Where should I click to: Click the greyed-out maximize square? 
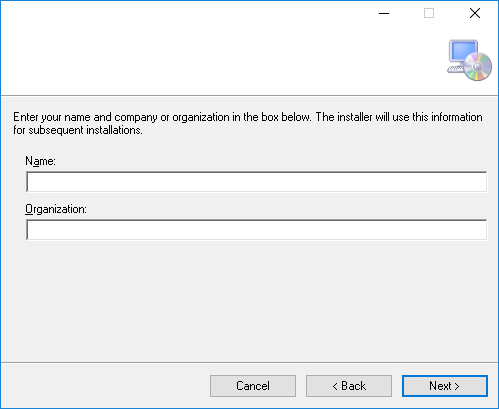tap(429, 13)
